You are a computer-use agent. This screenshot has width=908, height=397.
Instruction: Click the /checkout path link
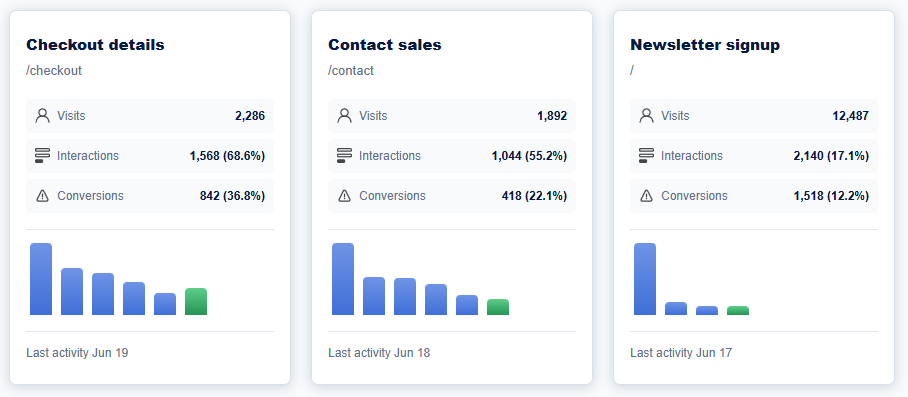(x=54, y=71)
